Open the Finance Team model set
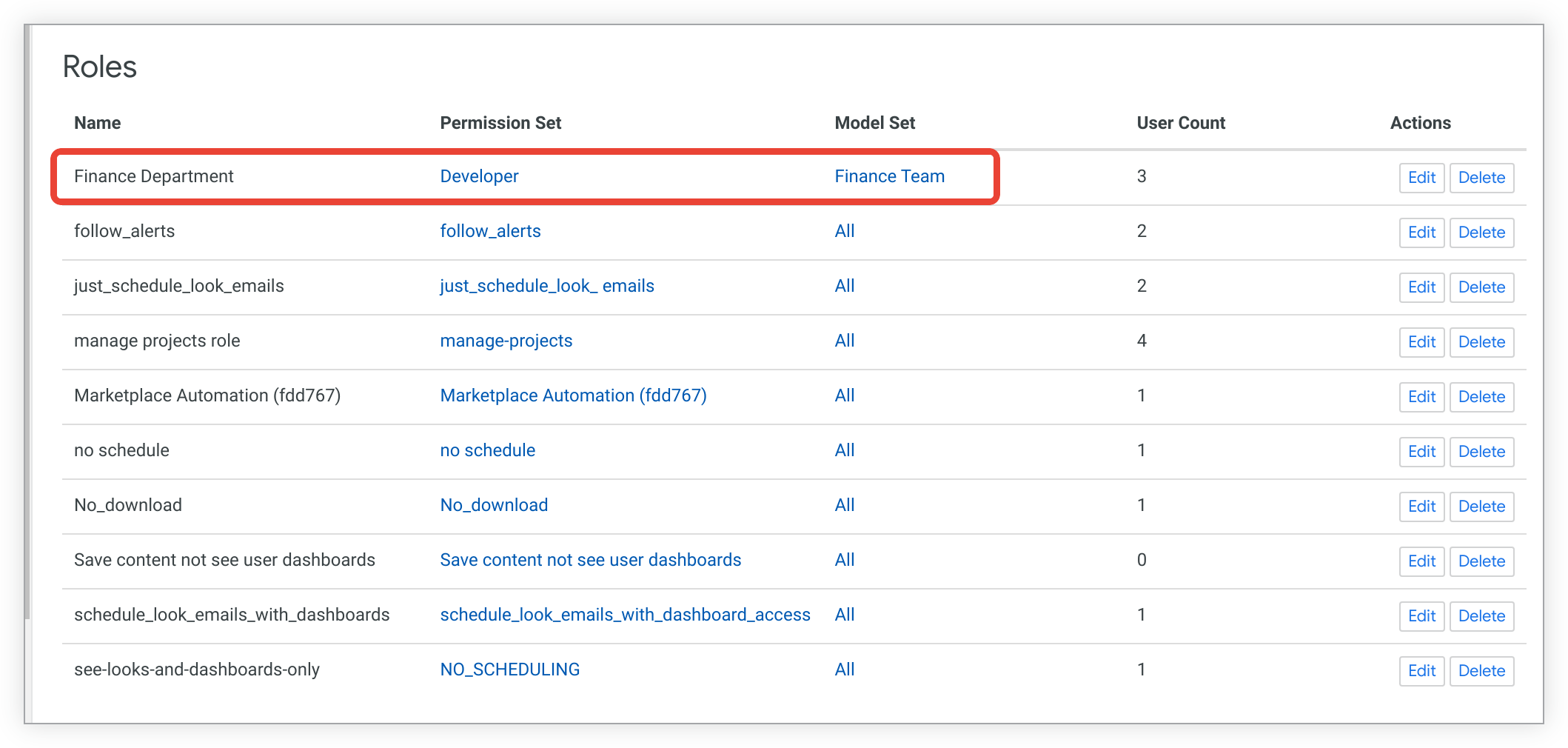The width and height of the screenshot is (1568, 748). (889, 176)
